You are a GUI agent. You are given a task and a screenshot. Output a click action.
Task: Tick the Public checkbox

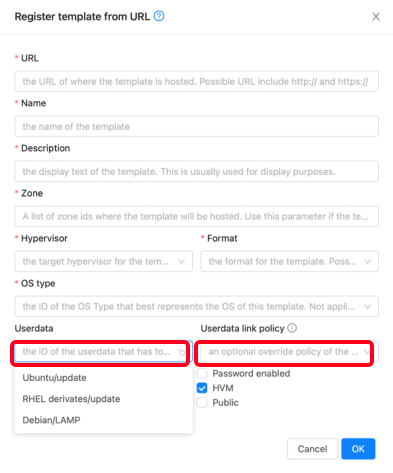tap(202, 403)
